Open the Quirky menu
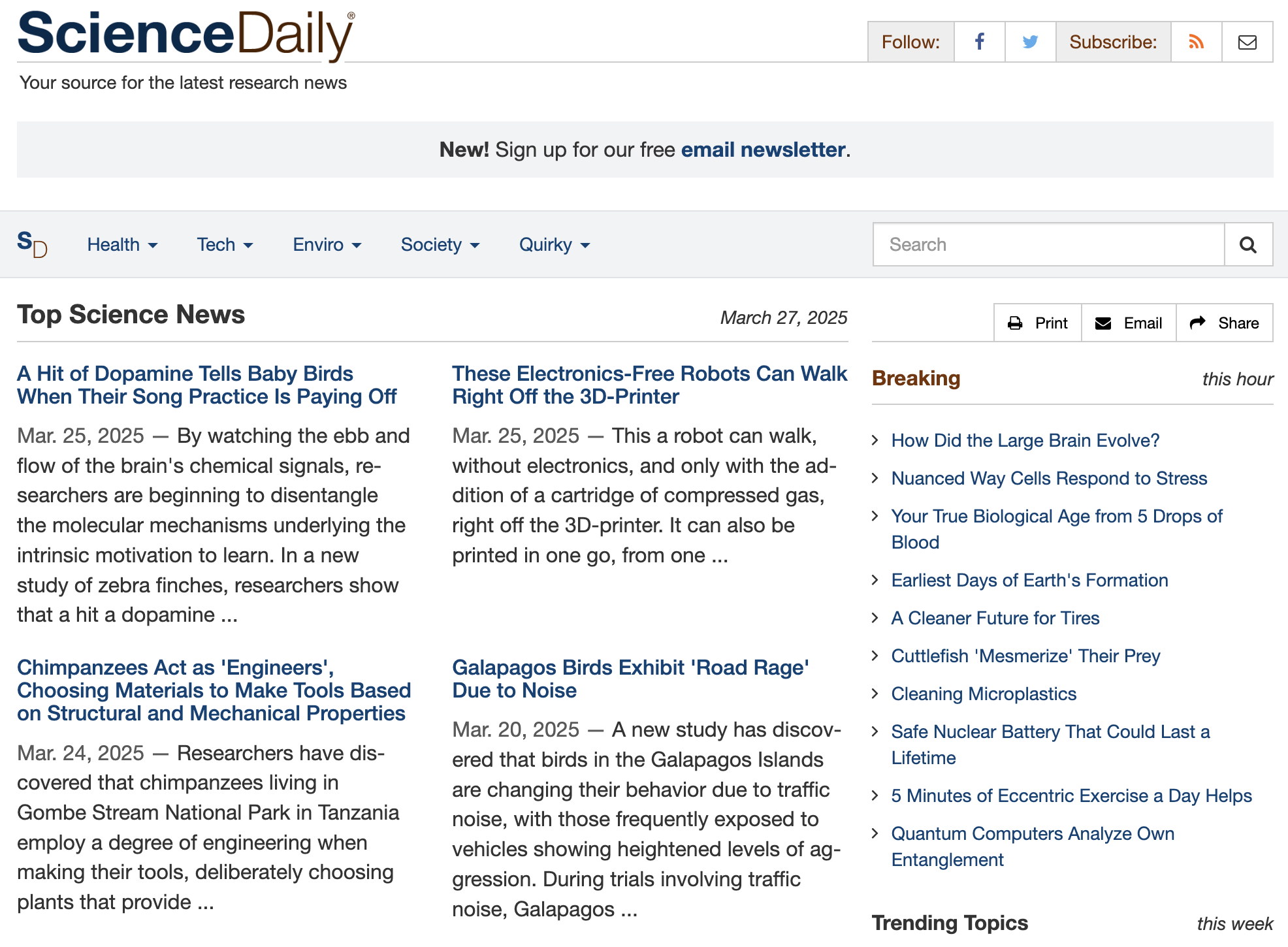This screenshot has height=947, width=1288. (x=554, y=244)
